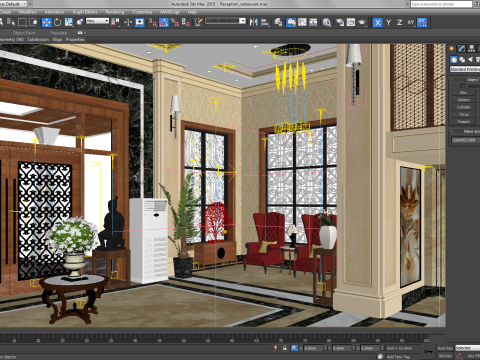Click the Select by Name icon
This screenshot has height=360, width=480.
tap(11, 22)
